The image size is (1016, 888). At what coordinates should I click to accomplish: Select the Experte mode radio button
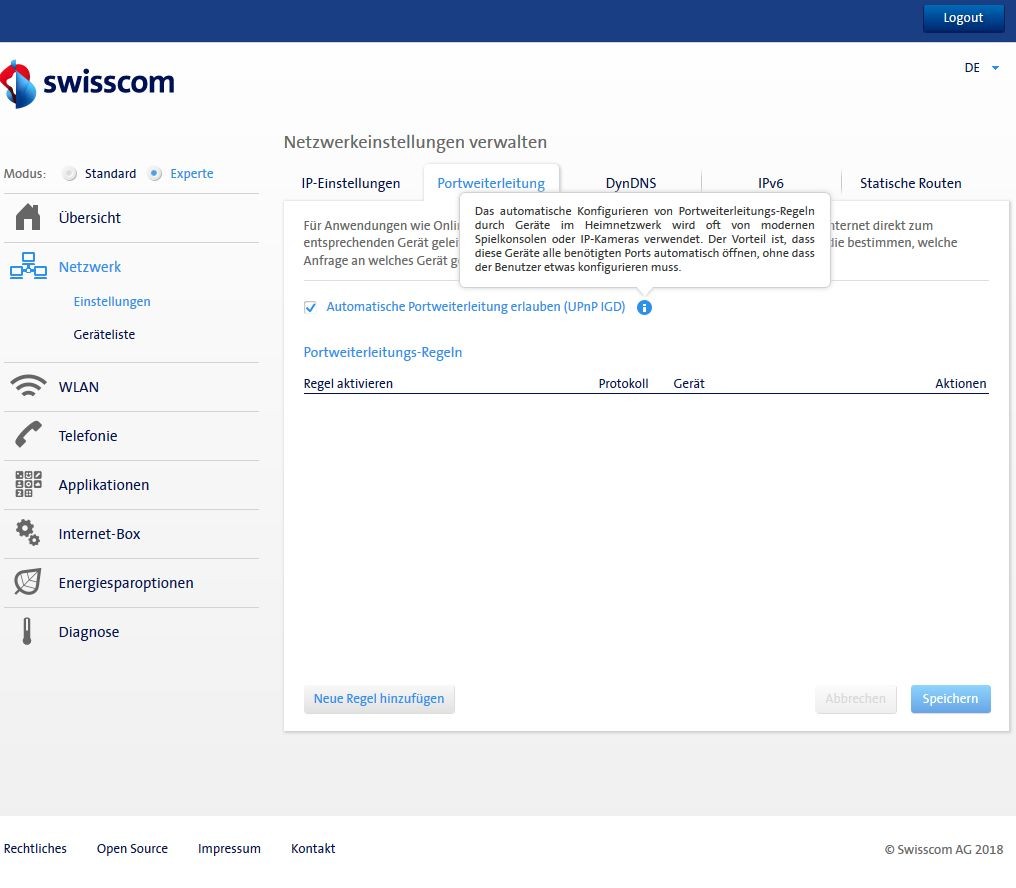click(155, 173)
